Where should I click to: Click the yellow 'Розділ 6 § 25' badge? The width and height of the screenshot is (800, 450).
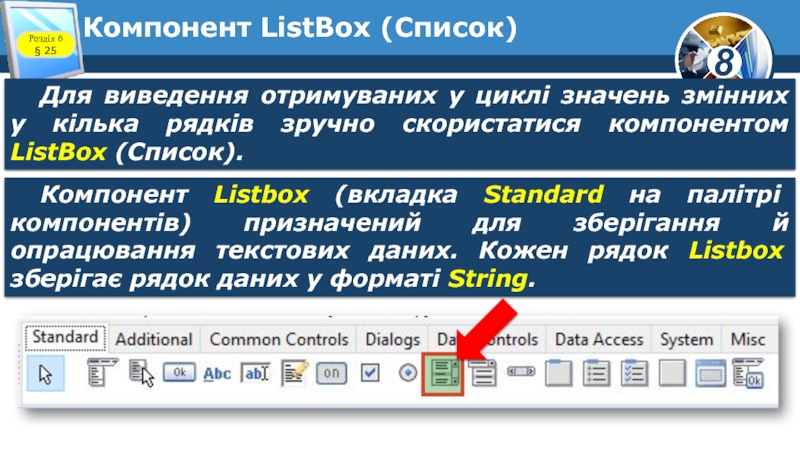[45, 44]
